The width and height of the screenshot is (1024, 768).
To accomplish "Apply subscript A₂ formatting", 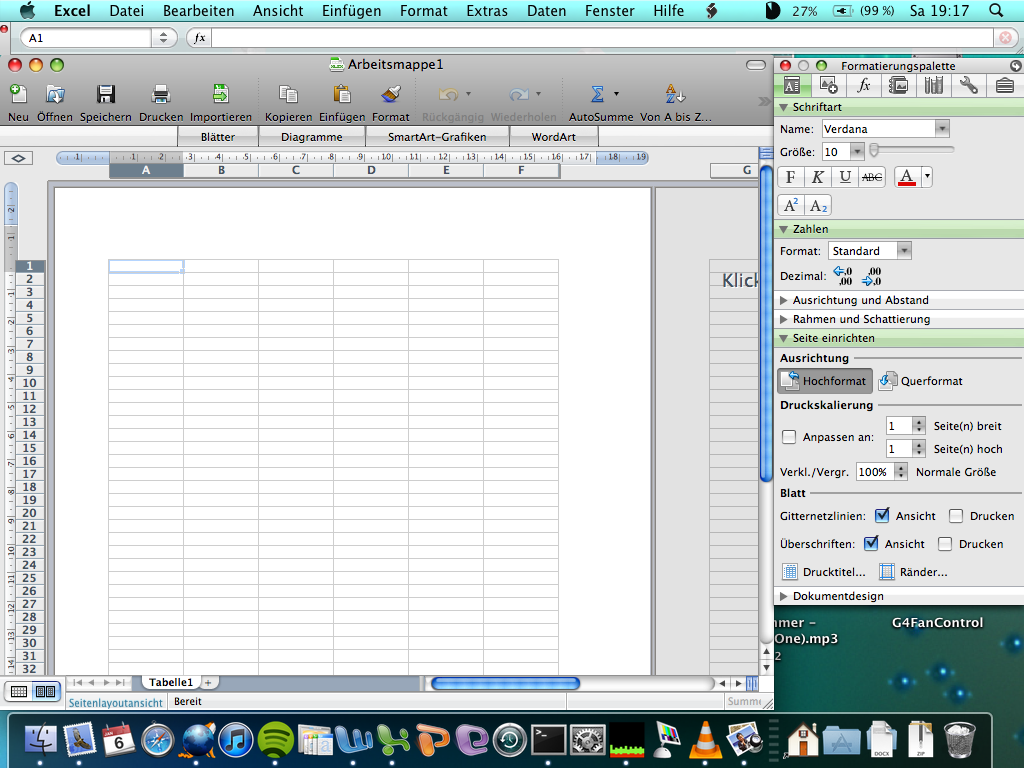I will click(x=818, y=206).
